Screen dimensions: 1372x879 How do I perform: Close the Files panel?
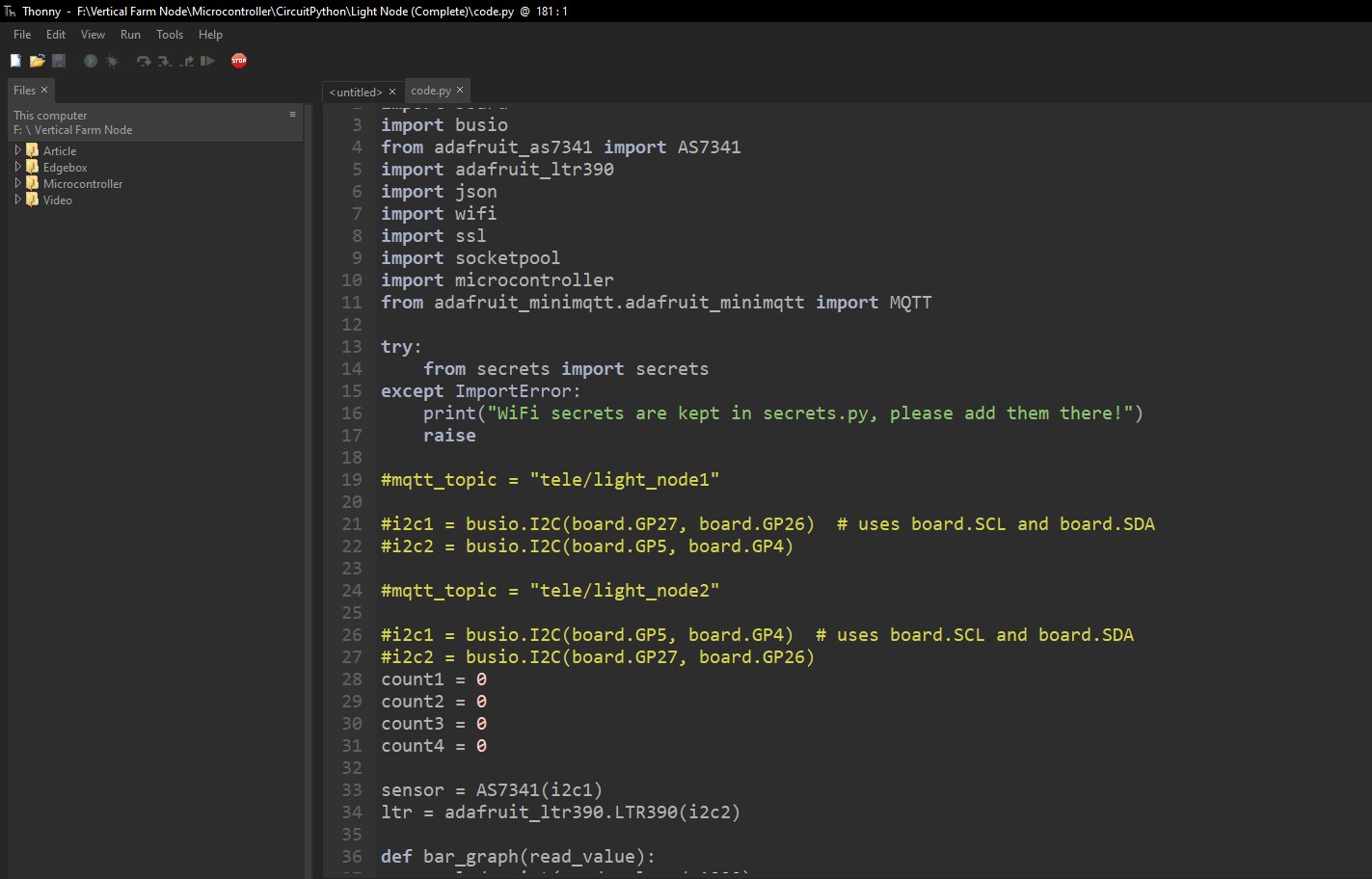[x=44, y=90]
